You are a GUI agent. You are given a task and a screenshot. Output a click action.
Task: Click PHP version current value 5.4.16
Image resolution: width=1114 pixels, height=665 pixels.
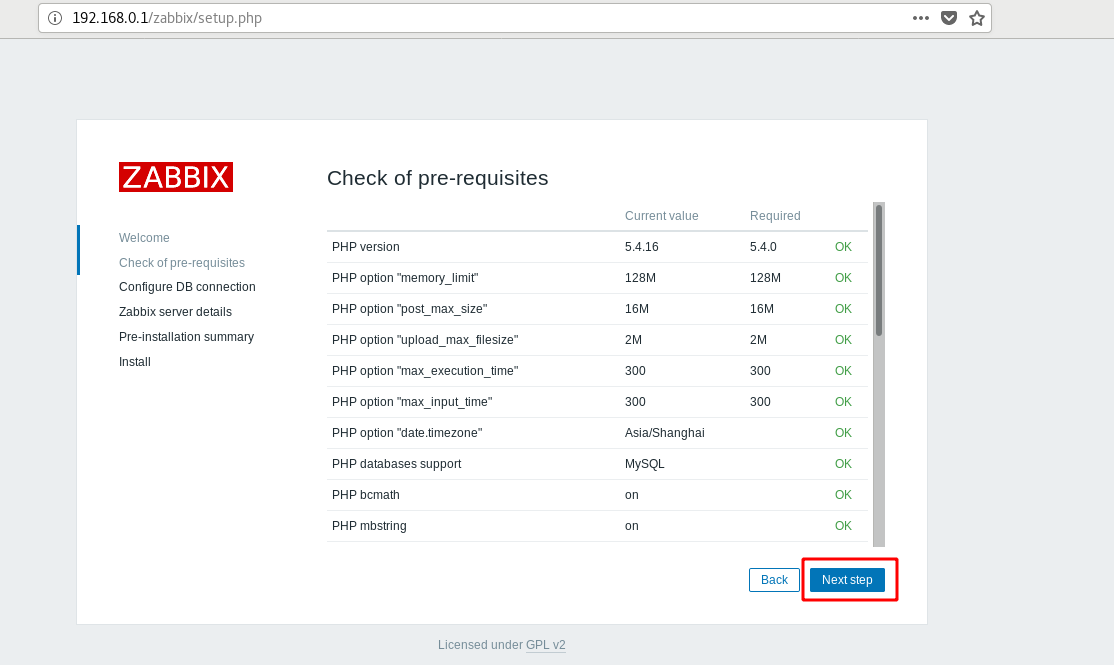tap(642, 247)
